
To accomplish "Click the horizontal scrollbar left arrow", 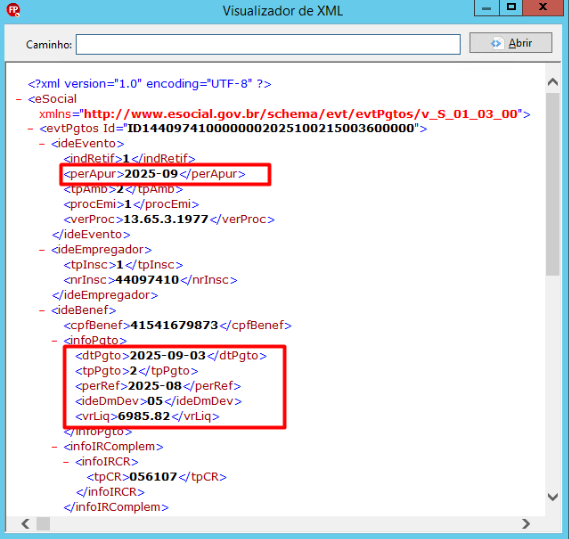I will pyautogui.click(x=25, y=524).
